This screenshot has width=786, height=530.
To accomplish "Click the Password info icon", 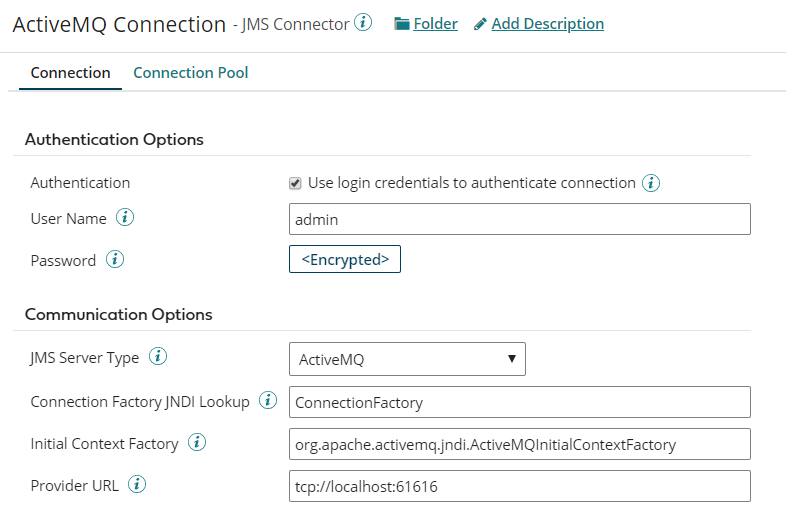I will pos(115,260).
